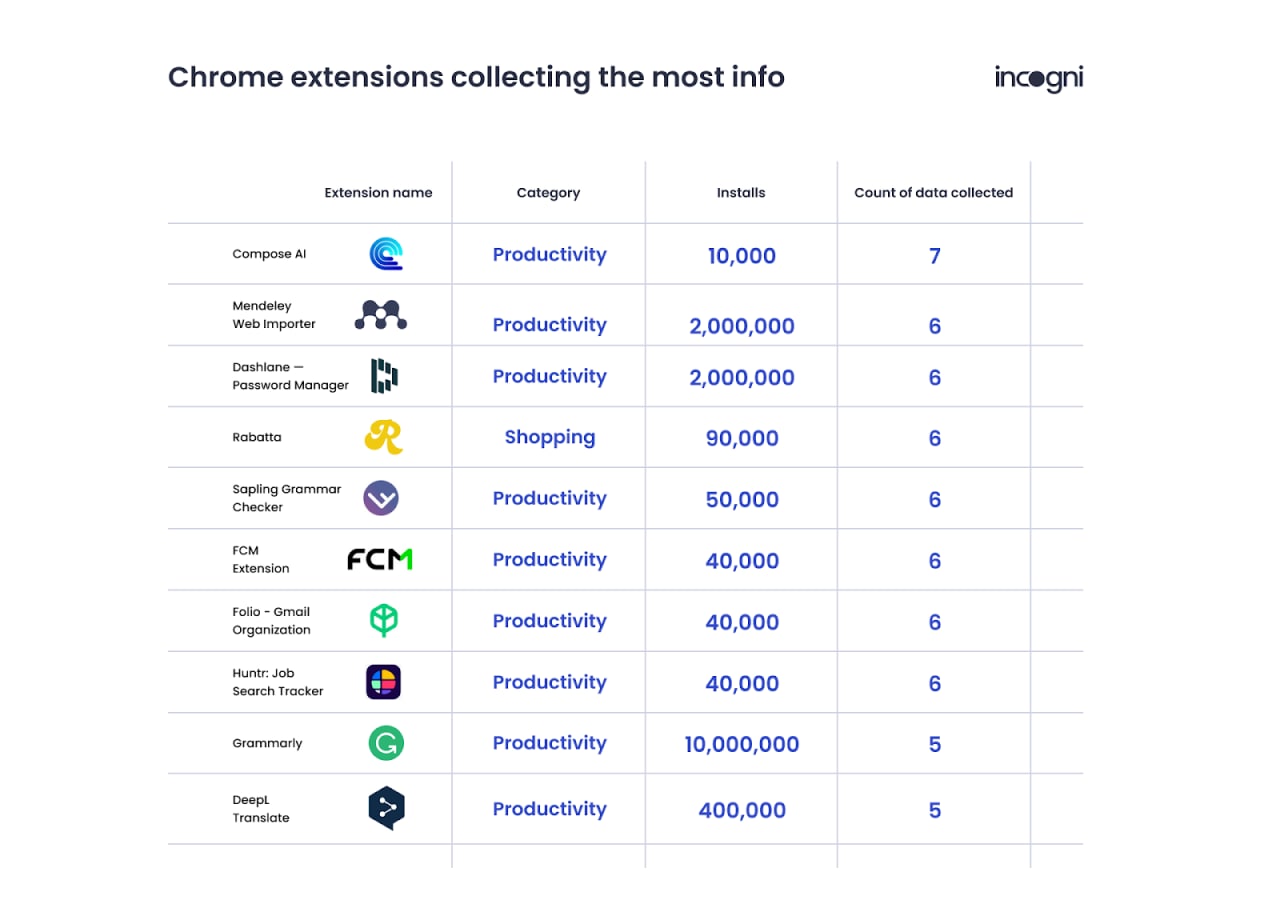The image size is (1280, 924).
Task: Click the Extension name column header
Action: [378, 193]
